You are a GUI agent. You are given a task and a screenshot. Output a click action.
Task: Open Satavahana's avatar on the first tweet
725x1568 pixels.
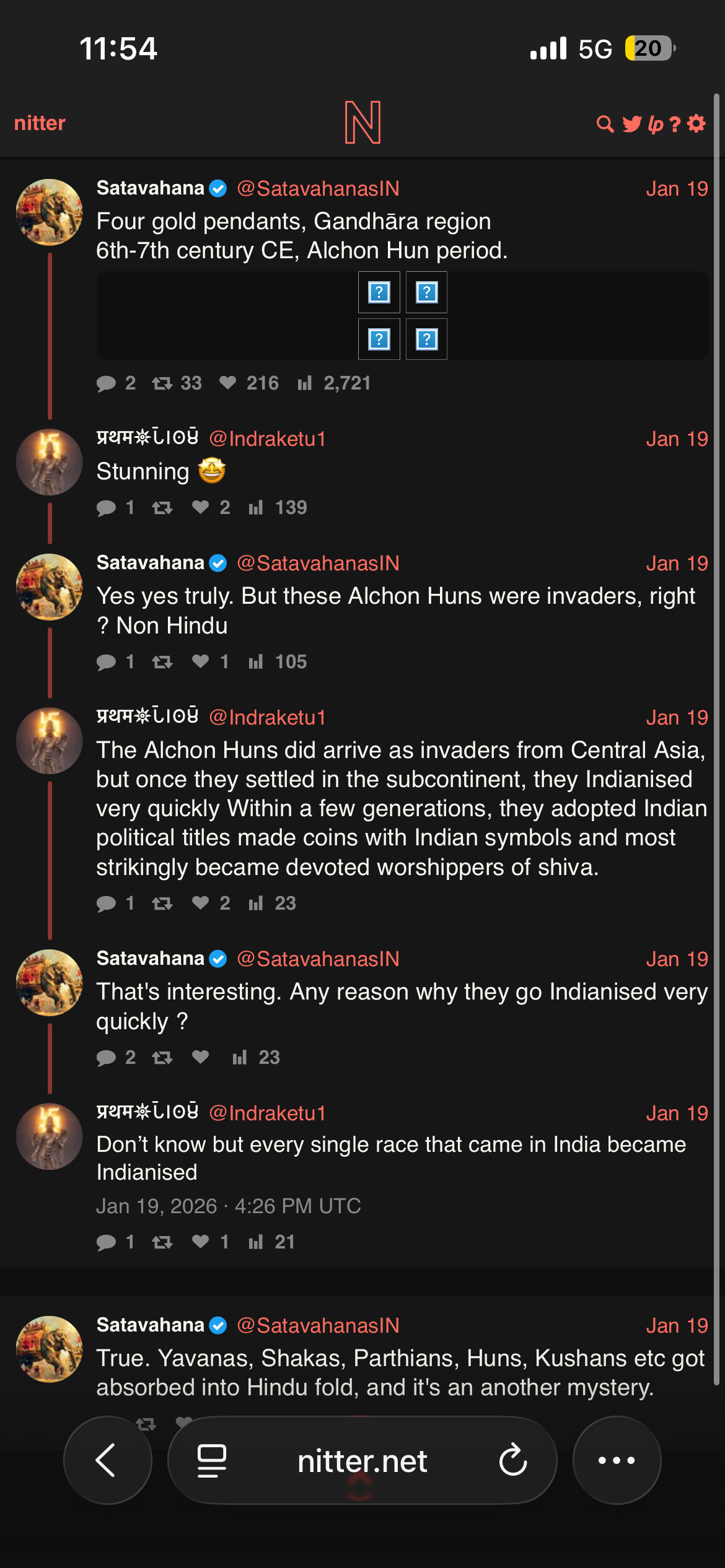point(49,212)
